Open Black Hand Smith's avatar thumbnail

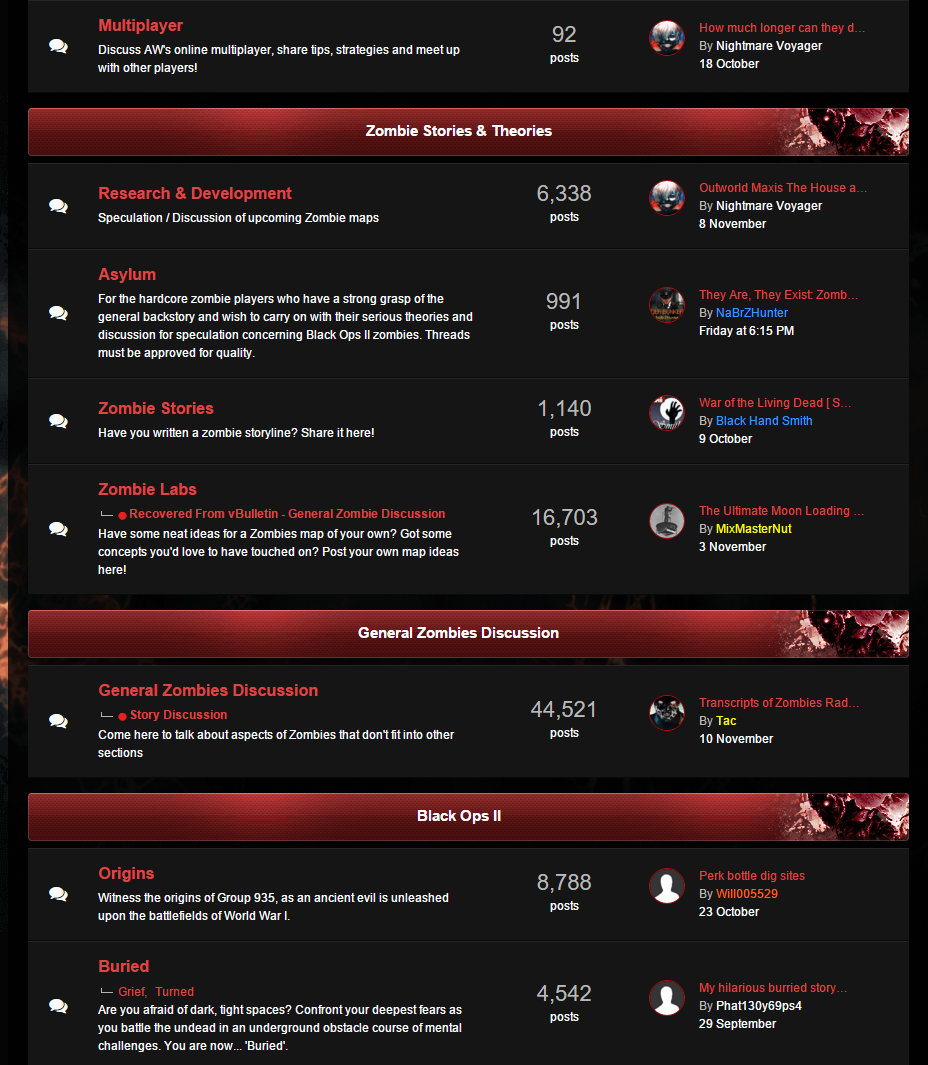(x=666, y=413)
